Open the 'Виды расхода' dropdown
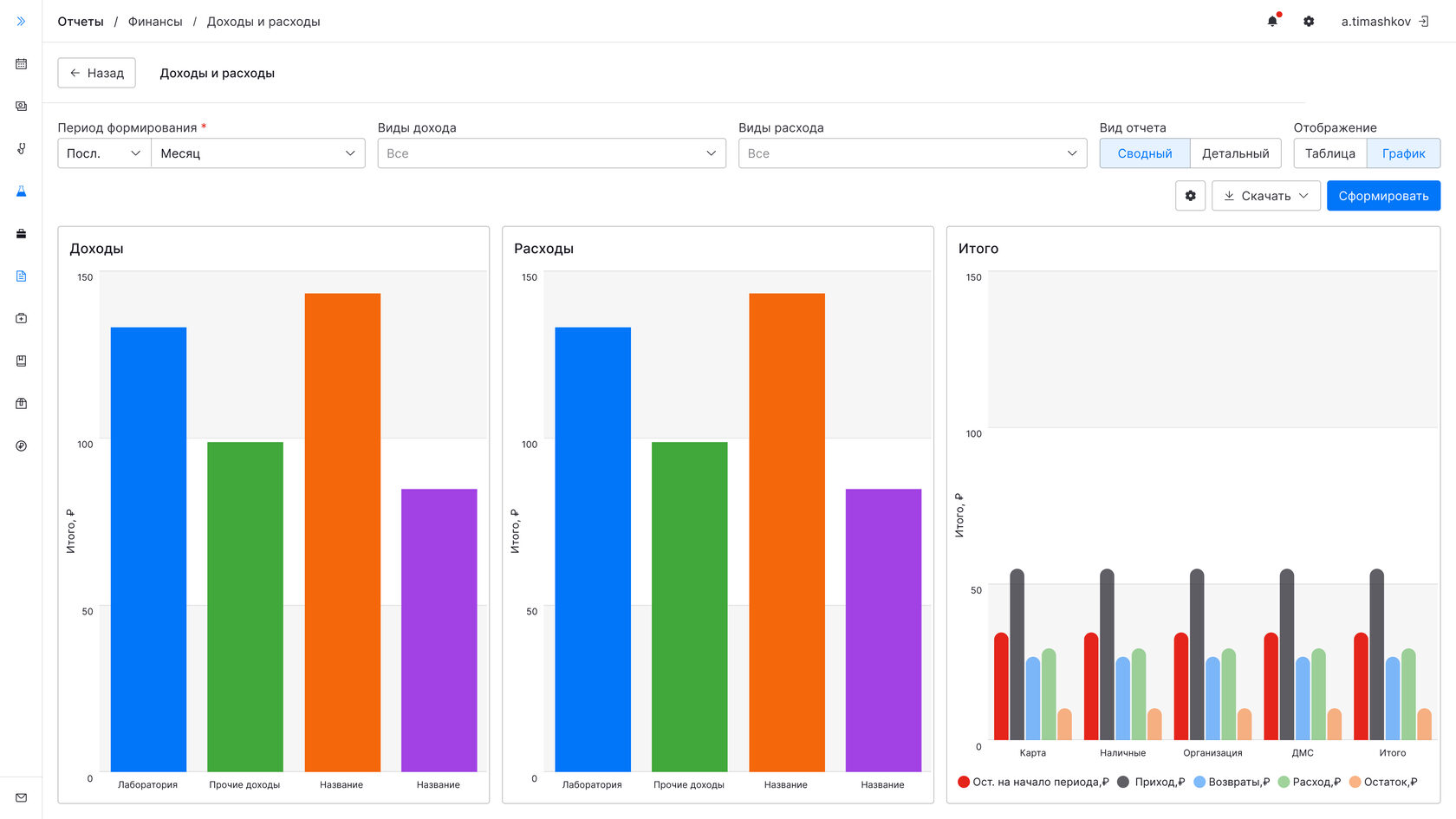This screenshot has height=819, width=1456. (x=913, y=153)
